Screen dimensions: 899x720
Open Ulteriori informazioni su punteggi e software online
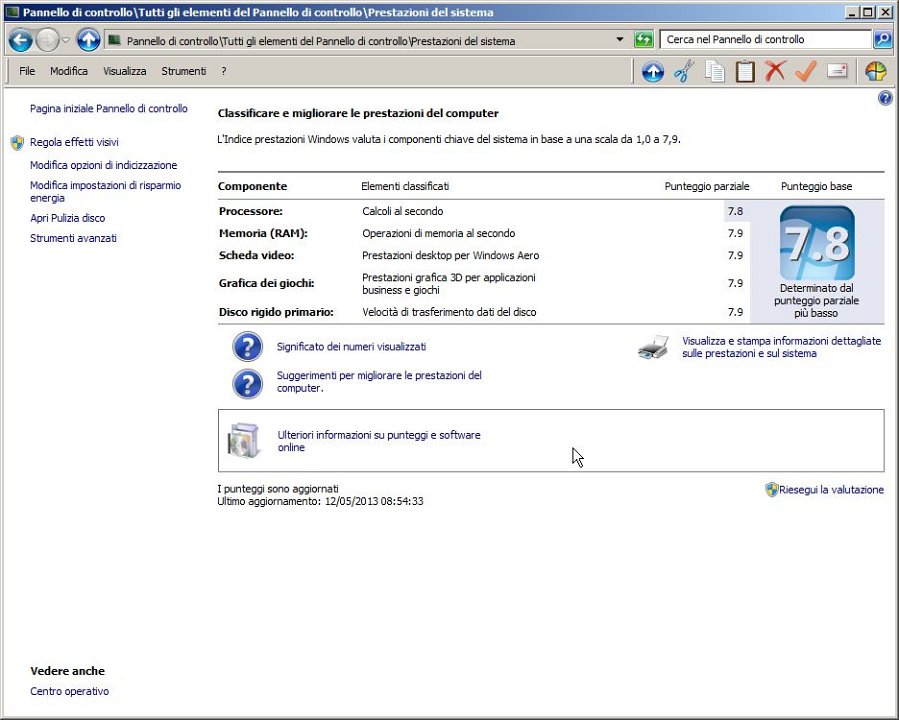(379, 441)
